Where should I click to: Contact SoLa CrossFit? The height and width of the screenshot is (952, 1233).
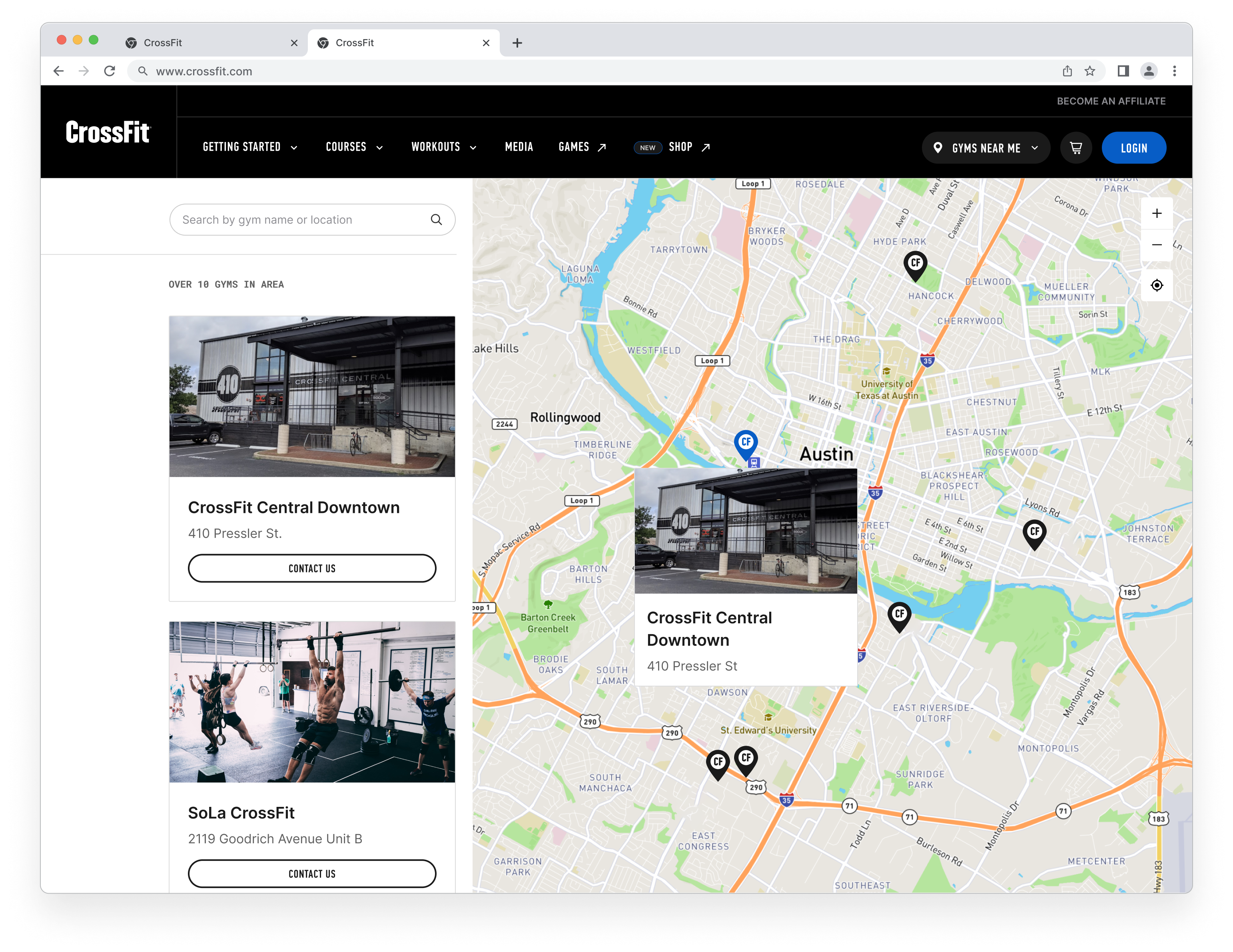tap(312, 874)
